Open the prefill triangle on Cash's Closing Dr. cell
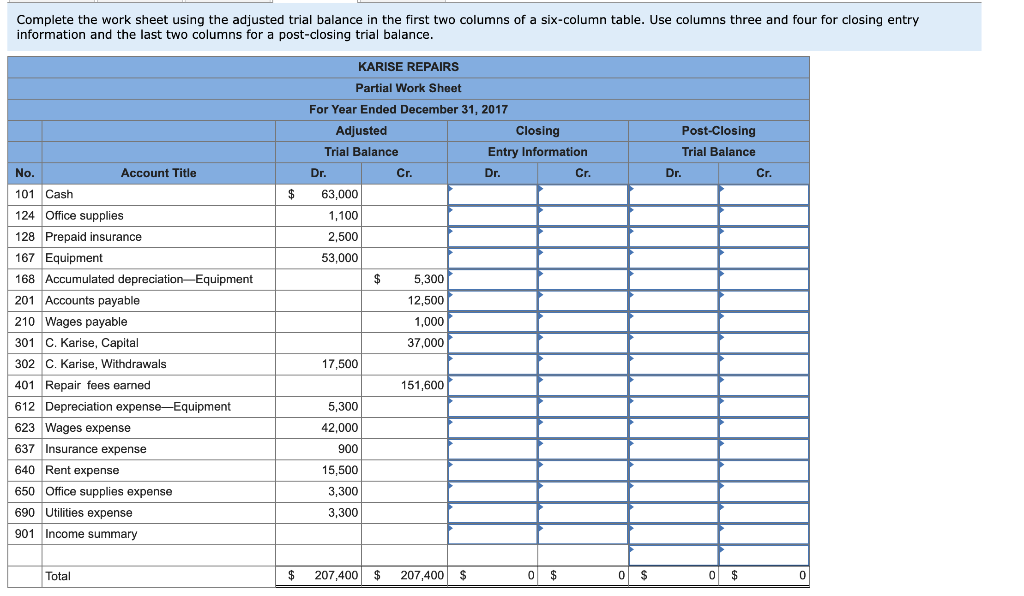This screenshot has height=596, width=1024. pyautogui.click(x=452, y=192)
